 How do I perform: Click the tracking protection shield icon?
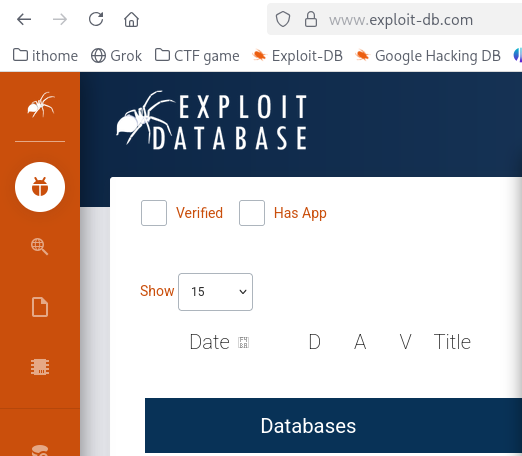coord(283,19)
